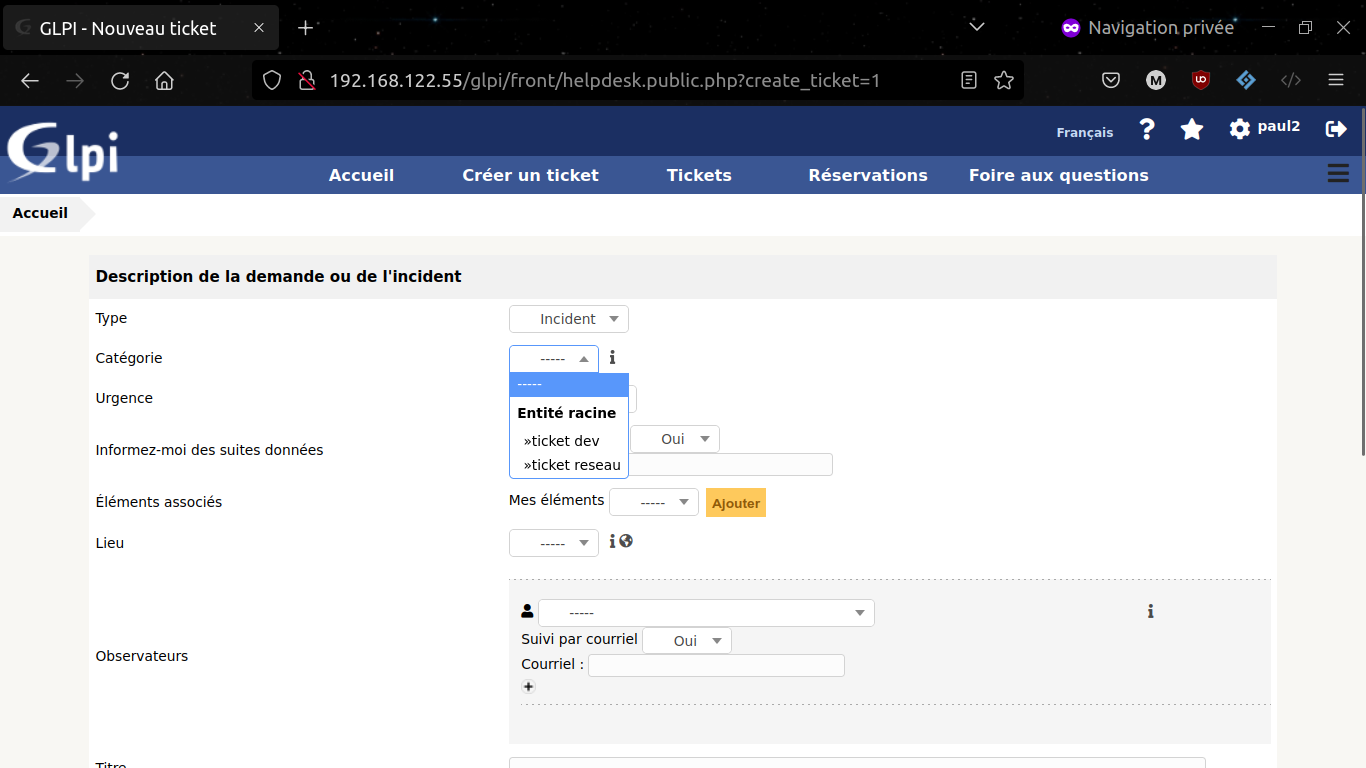Open the Lieu dropdown
The height and width of the screenshot is (768, 1366).
click(x=554, y=543)
